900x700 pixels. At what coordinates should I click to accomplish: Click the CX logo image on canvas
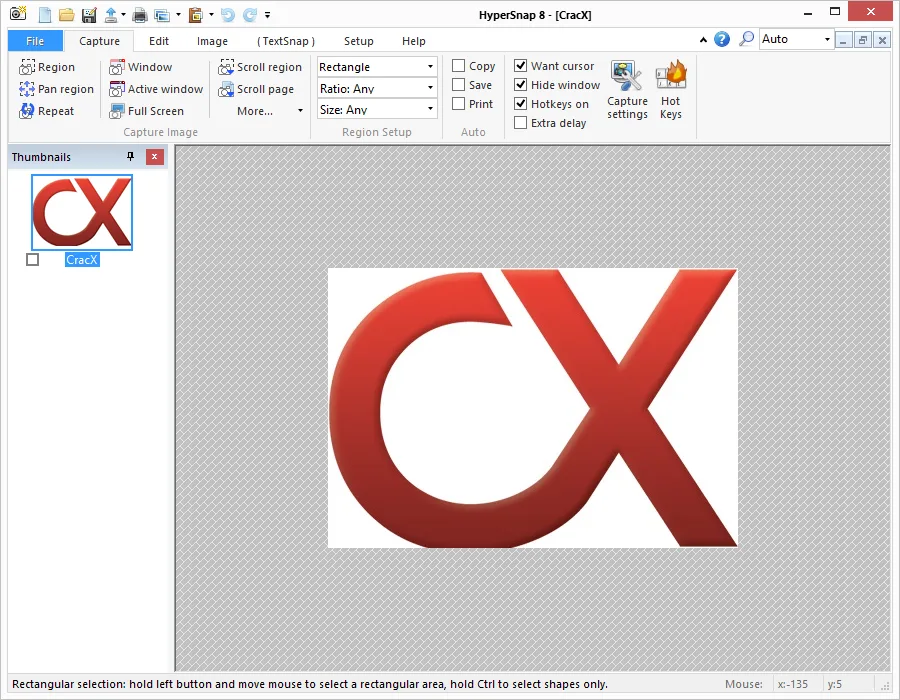click(x=533, y=408)
